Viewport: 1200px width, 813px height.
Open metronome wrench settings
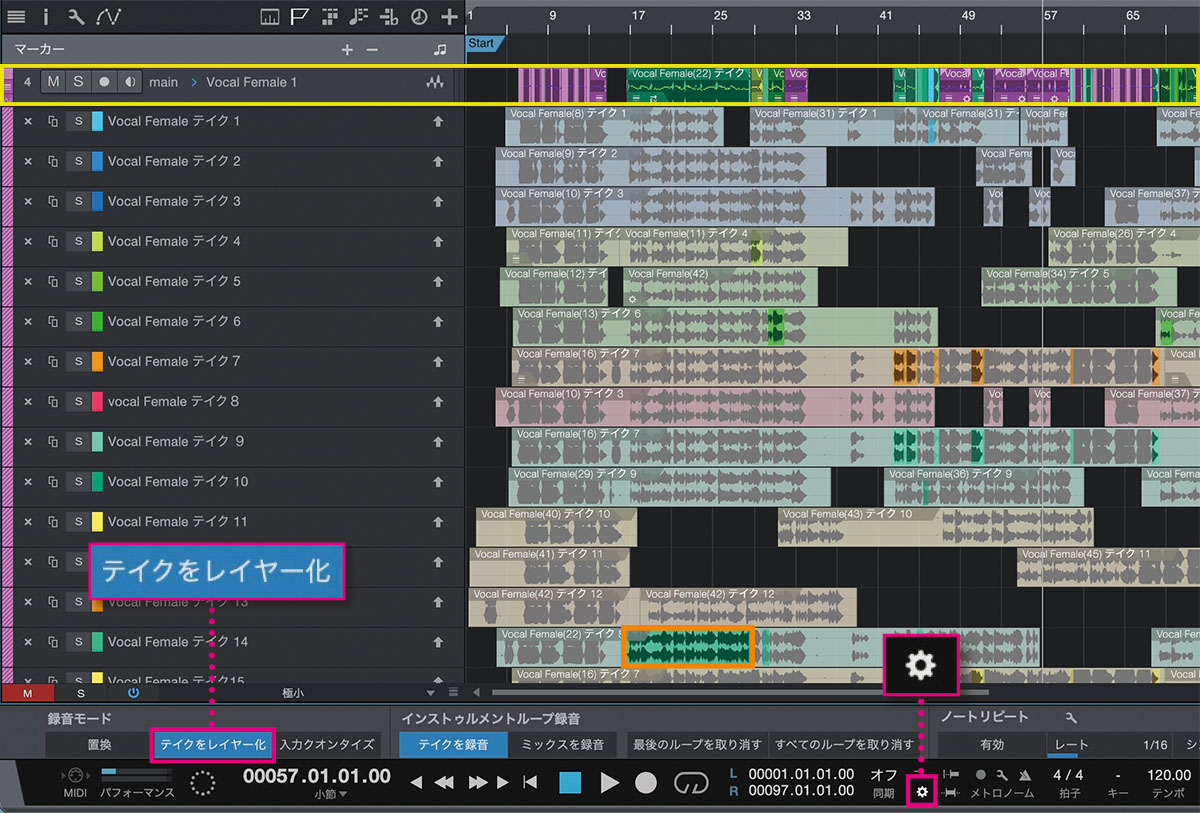[x=1002, y=775]
